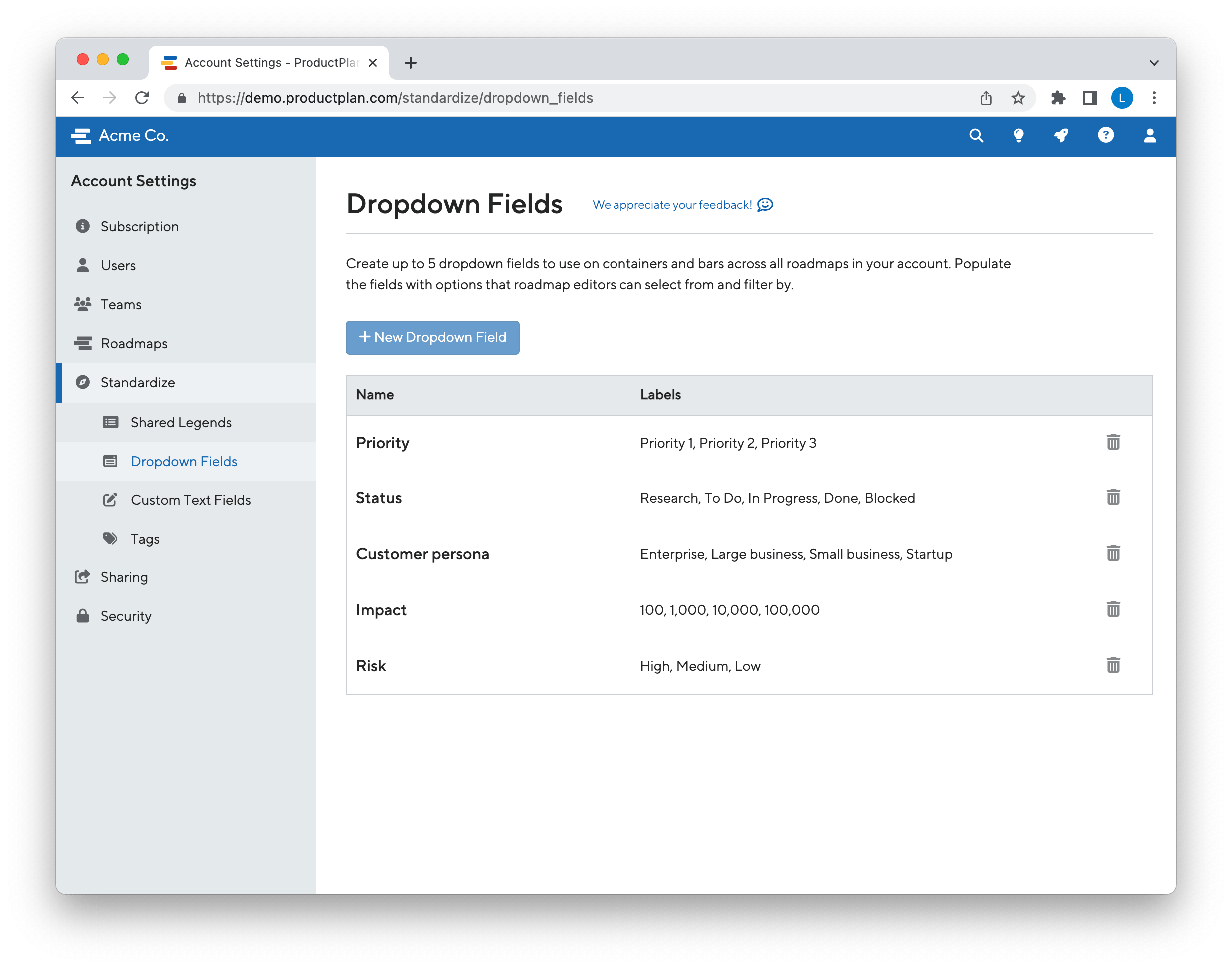This screenshot has width=1232, height=968.
Task: Select Custom Text Fields option
Action: click(x=191, y=500)
